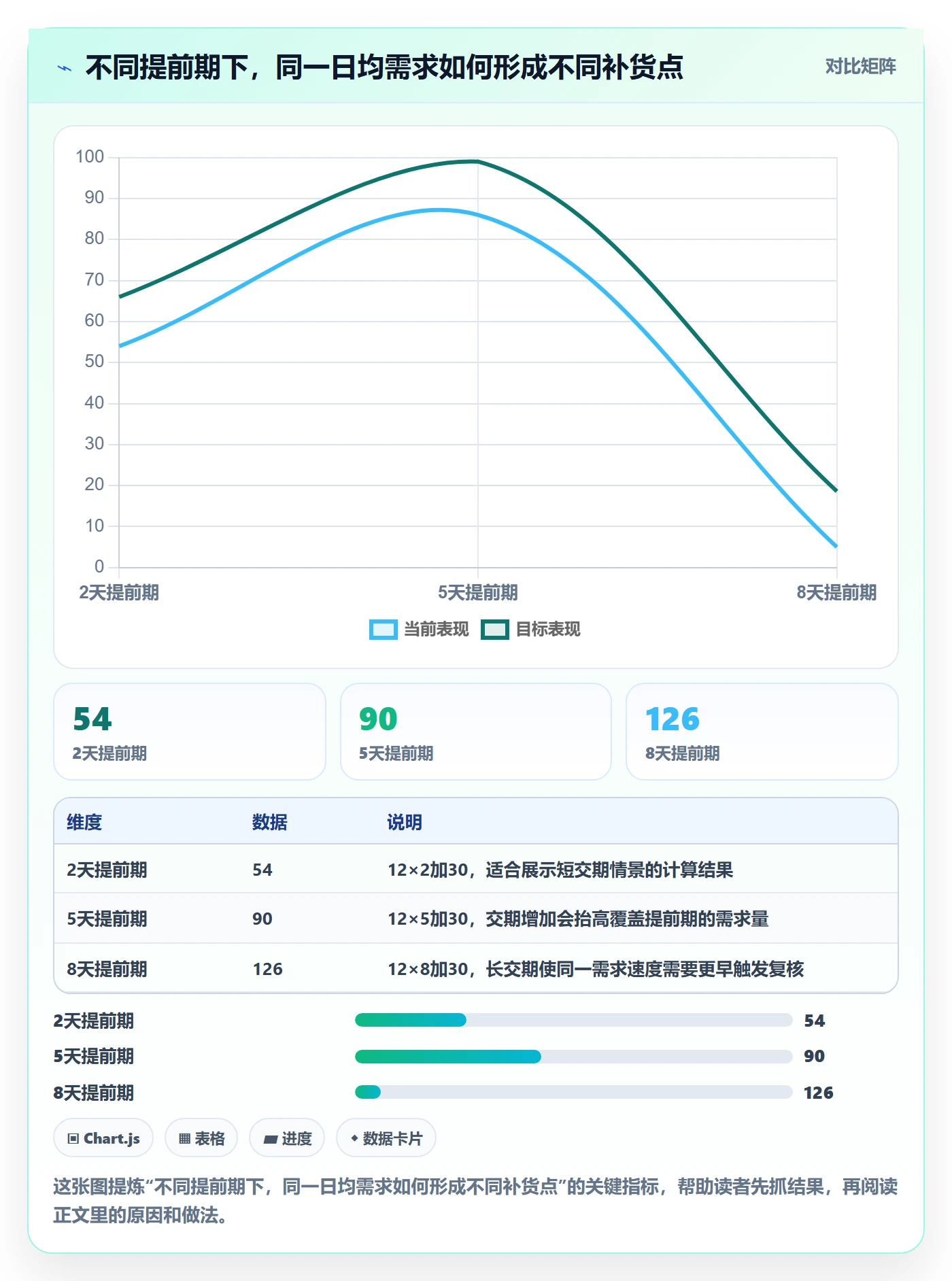The height and width of the screenshot is (1281, 952).
Task: Click the 100 y-axis tick label
Action: point(90,157)
